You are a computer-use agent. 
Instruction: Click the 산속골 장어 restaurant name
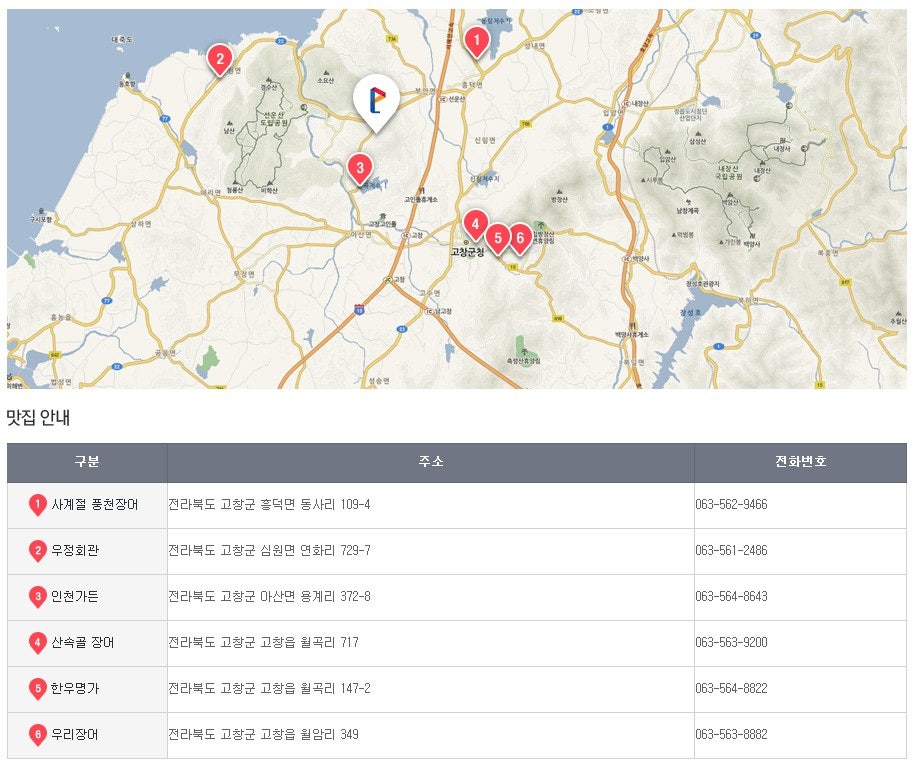click(83, 643)
